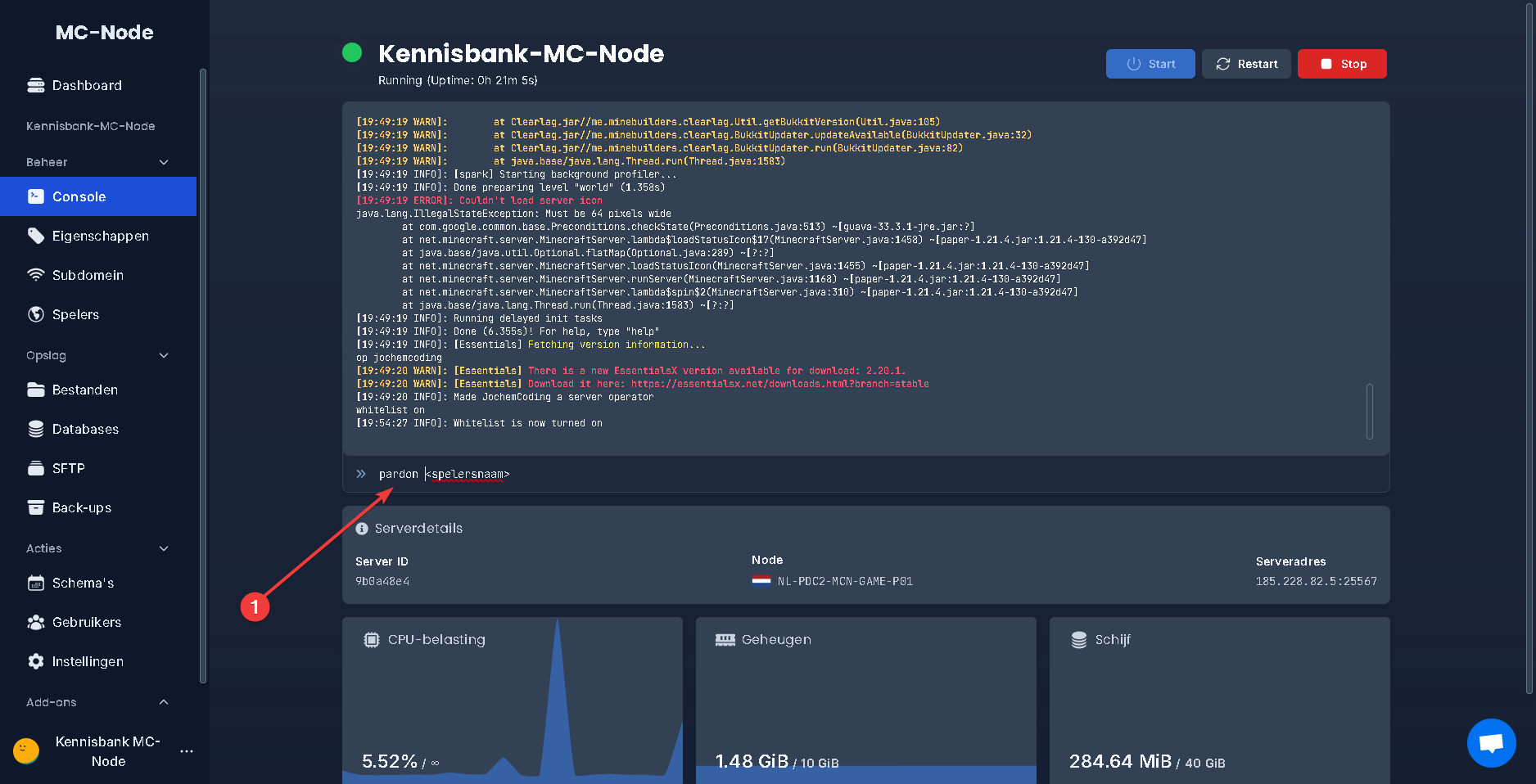The image size is (1536, 784).
Task: Click the memory usage value 1.48 GiB
Action: (752, 761)
